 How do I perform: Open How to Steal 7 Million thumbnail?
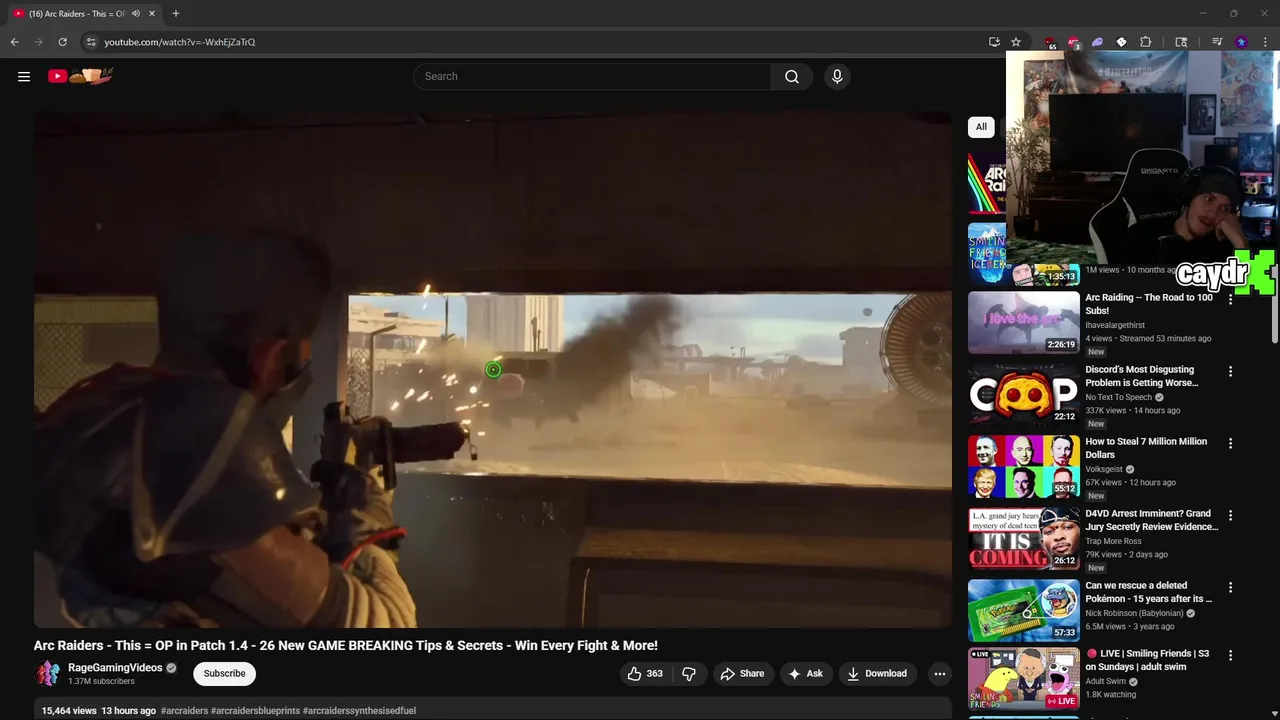(1023, 466)
